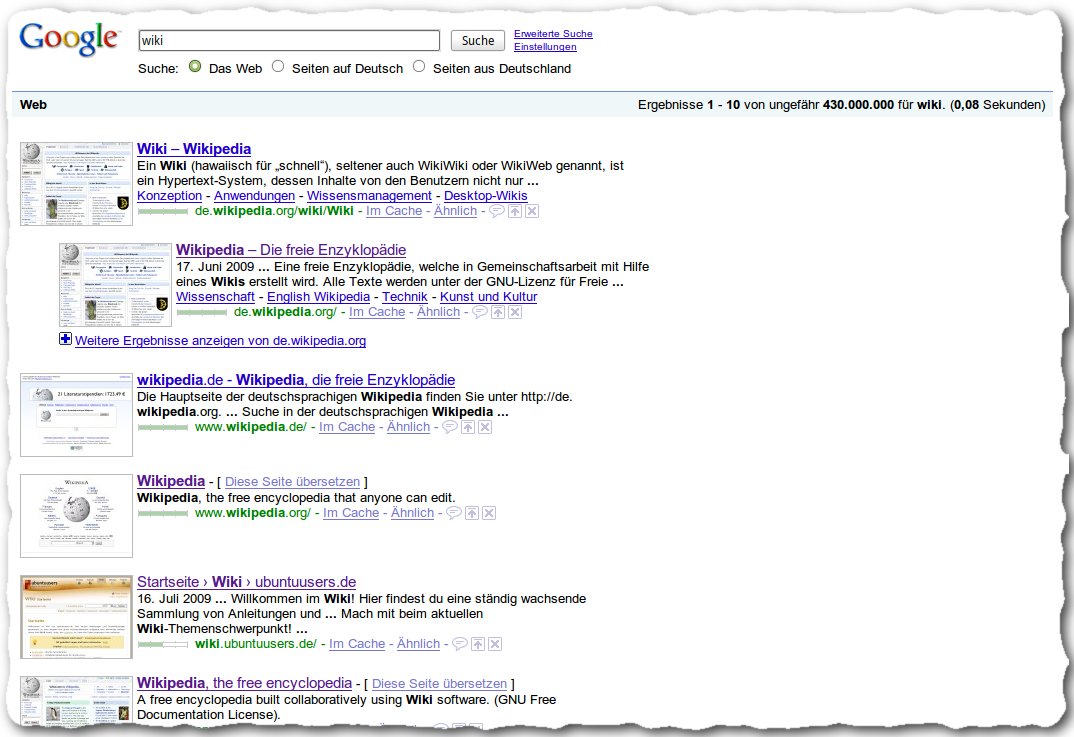Click the remove X icon for de.wikipedia.org/ result
The width and height of the screenshot is (1074, 737).
(x=515, y=312)
